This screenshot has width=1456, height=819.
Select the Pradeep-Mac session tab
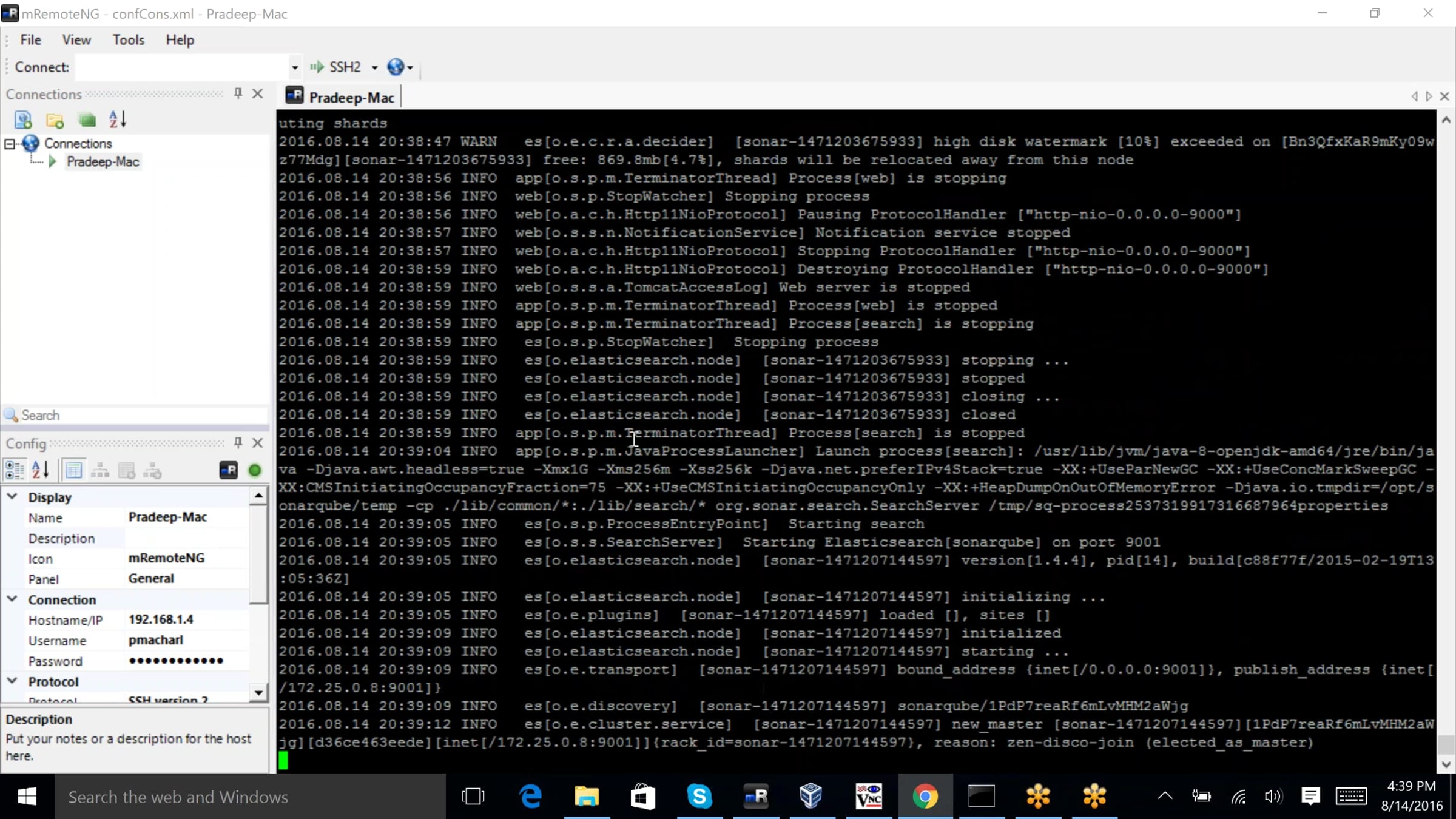tap(342, 97)
